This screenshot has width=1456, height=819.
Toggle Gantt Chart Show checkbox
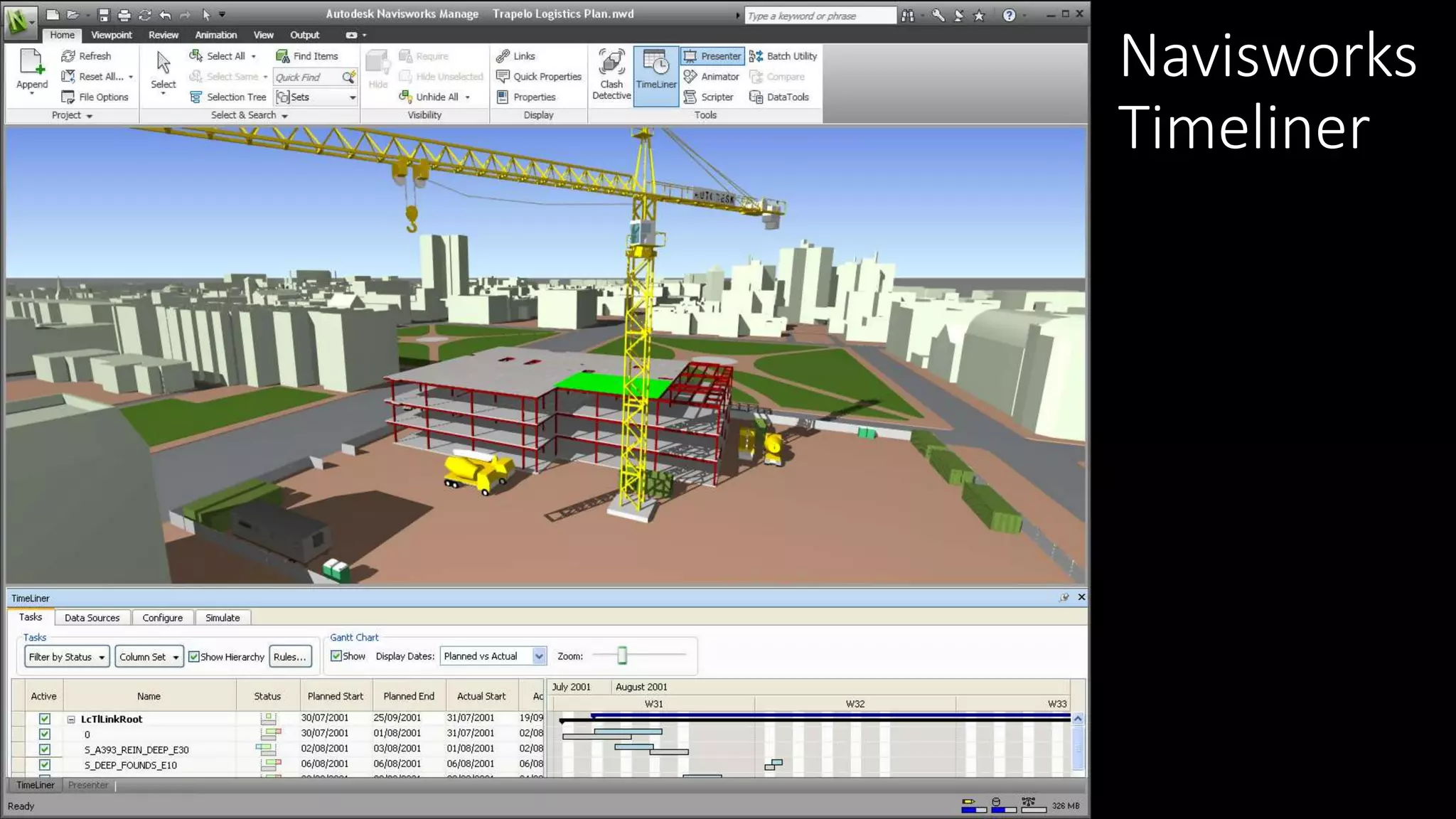click(336, 656)
